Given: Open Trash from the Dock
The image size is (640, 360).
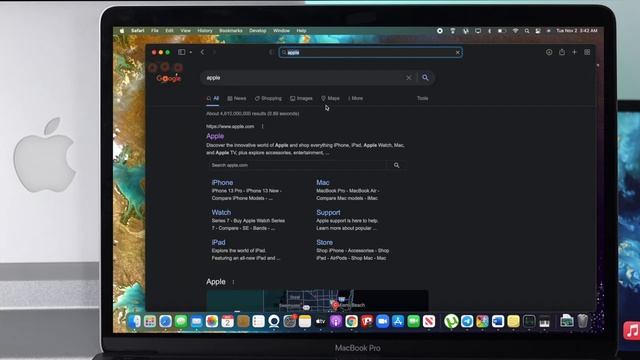Looking at the screenshot, I should (582, 322).
